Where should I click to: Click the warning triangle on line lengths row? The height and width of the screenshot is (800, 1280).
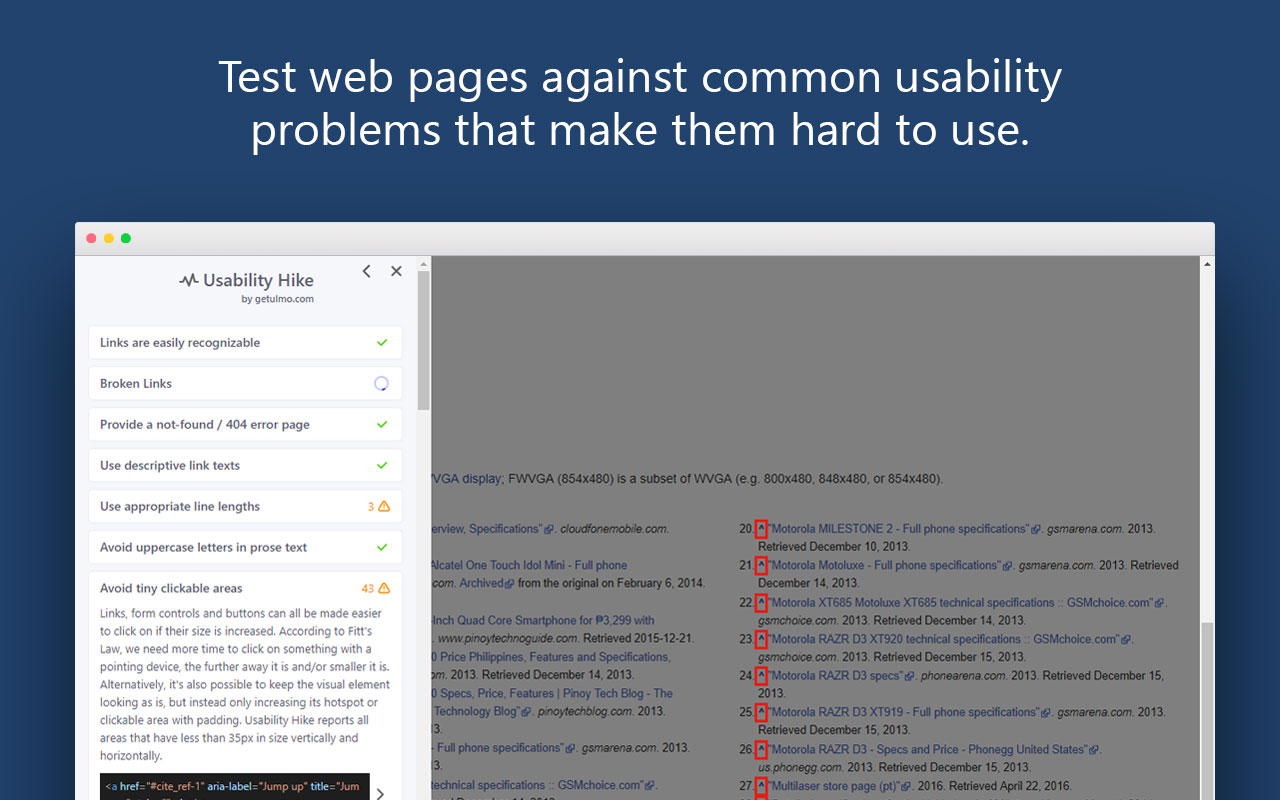click(x=384, y=506)
